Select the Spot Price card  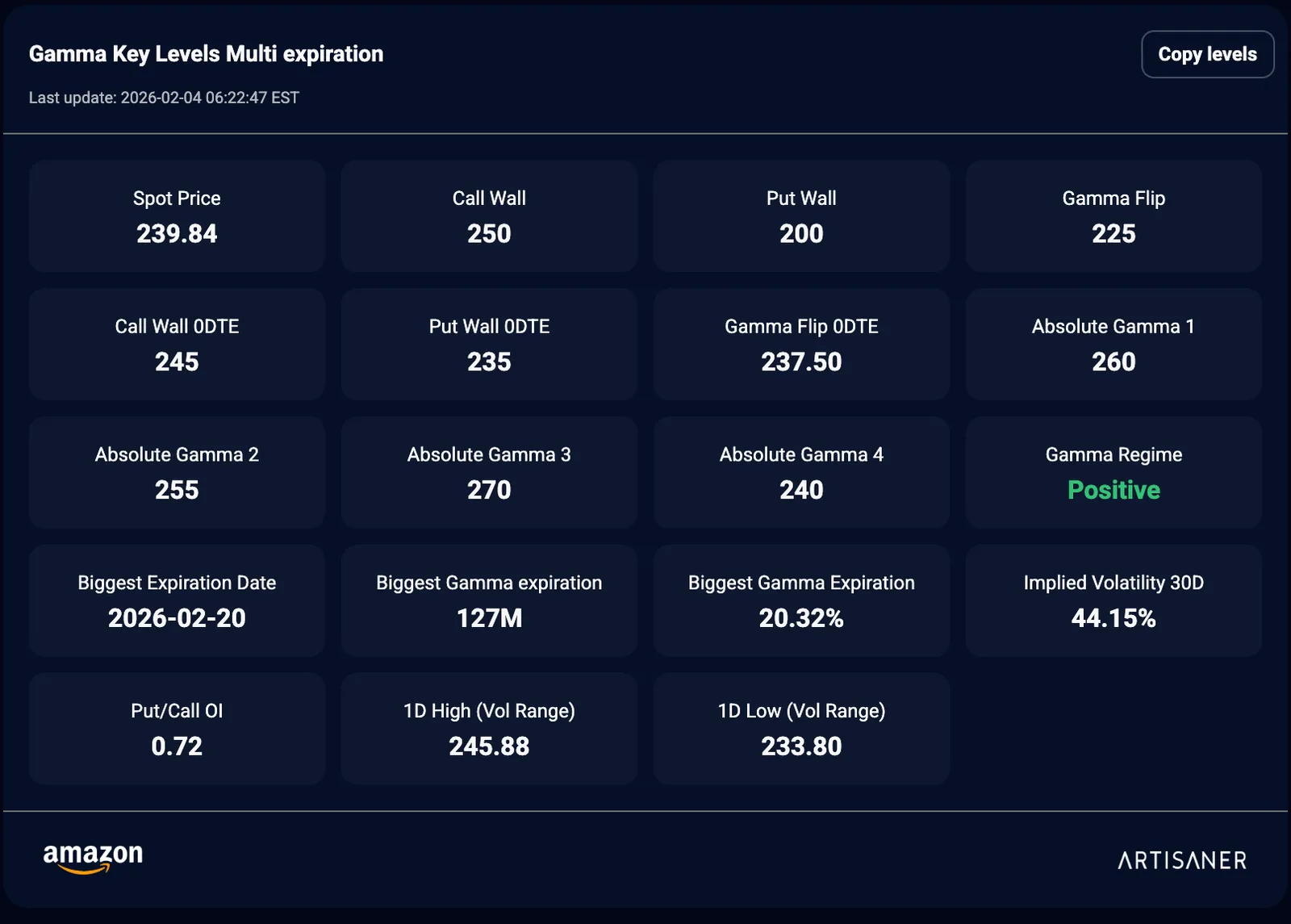177,216
